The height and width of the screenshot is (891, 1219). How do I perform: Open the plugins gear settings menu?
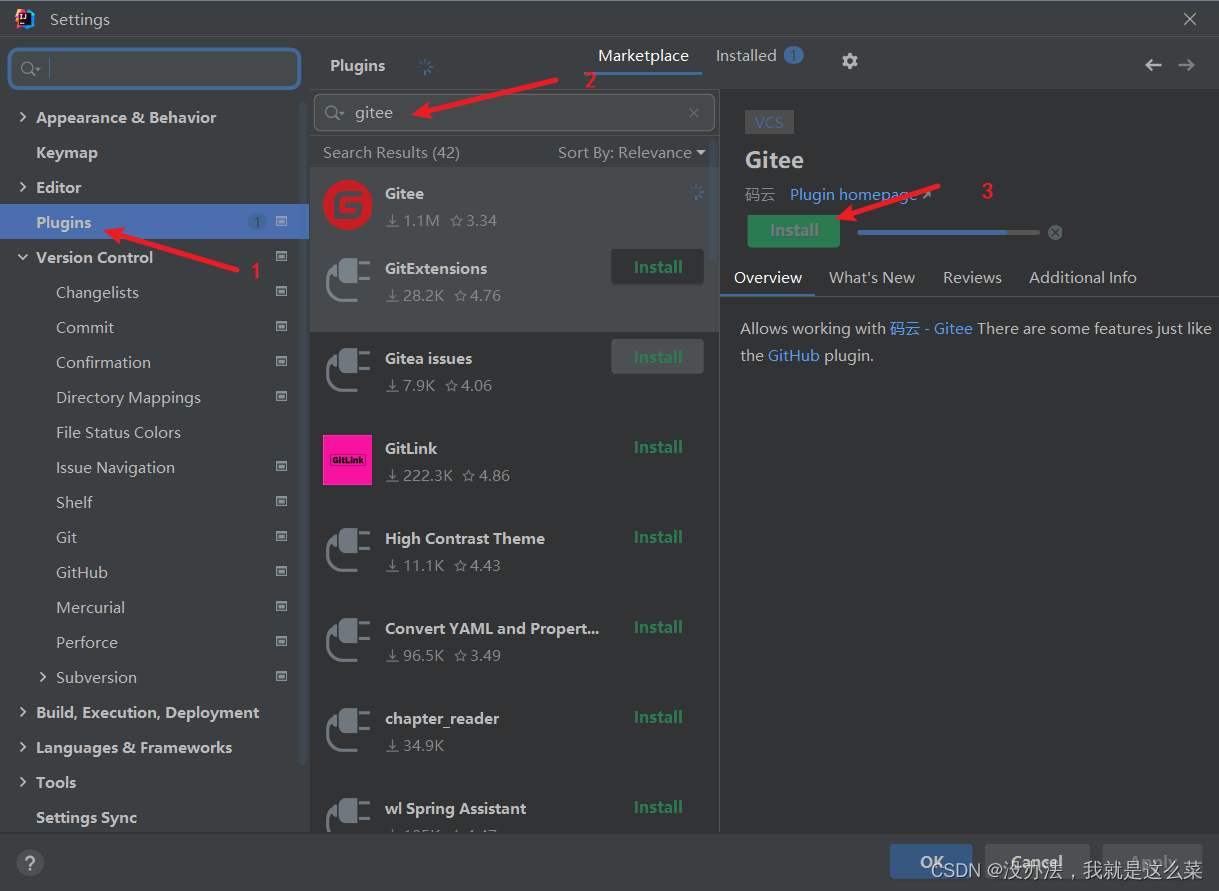tap(849, 61)
